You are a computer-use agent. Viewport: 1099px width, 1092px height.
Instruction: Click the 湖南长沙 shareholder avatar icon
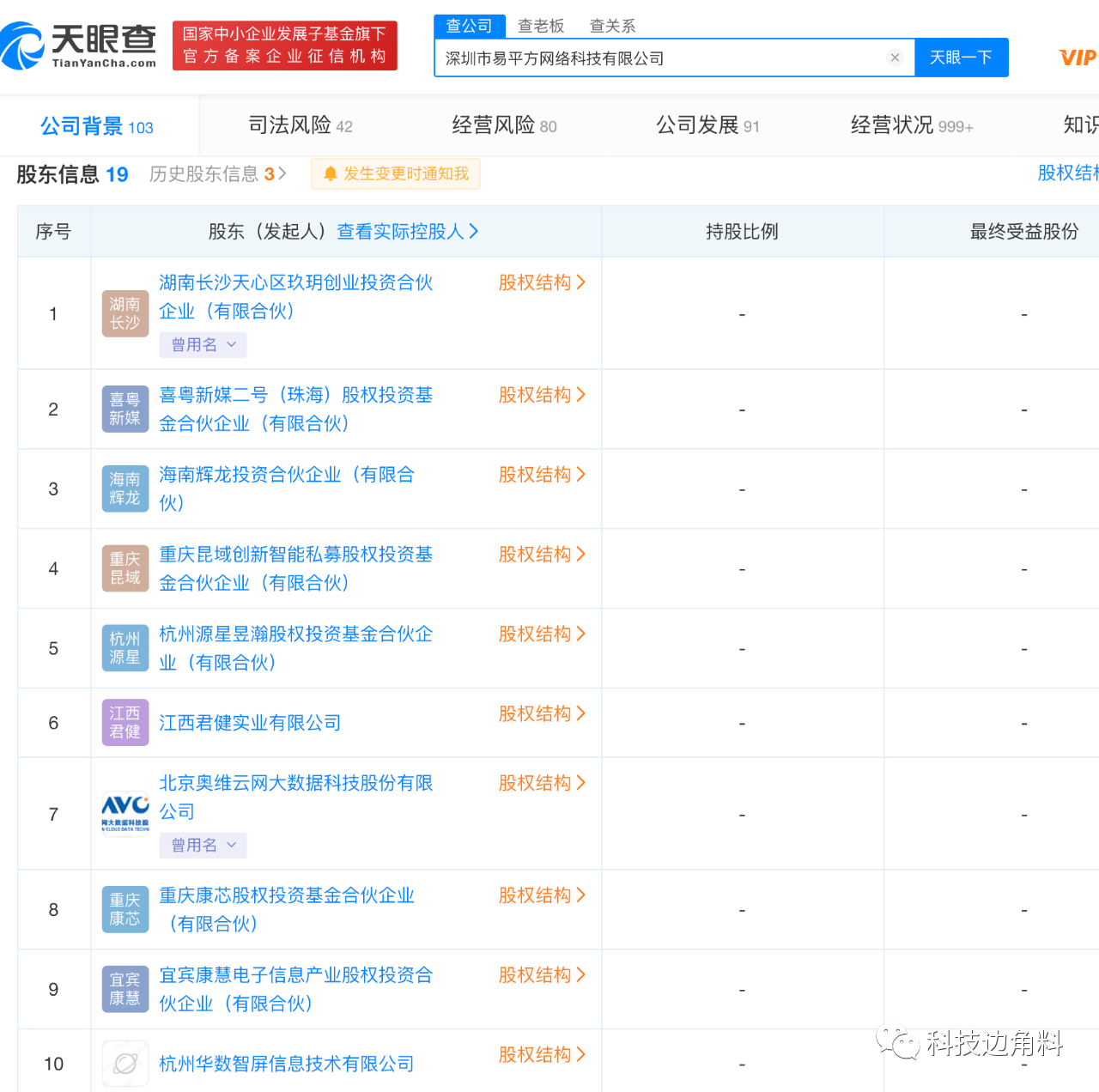125,313
